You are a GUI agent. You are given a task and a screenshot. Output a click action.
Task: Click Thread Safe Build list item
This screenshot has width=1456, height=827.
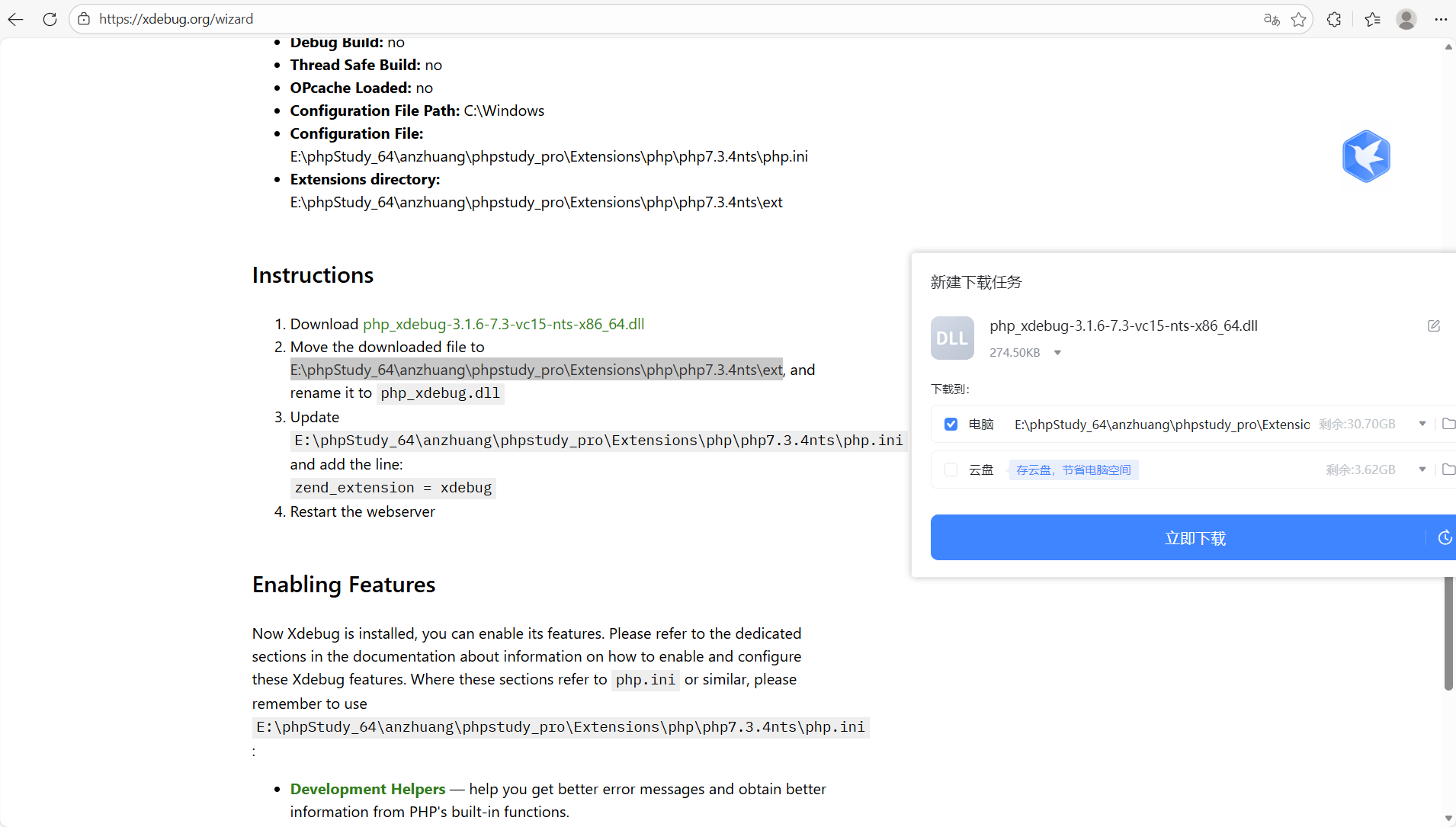[366, 65]
